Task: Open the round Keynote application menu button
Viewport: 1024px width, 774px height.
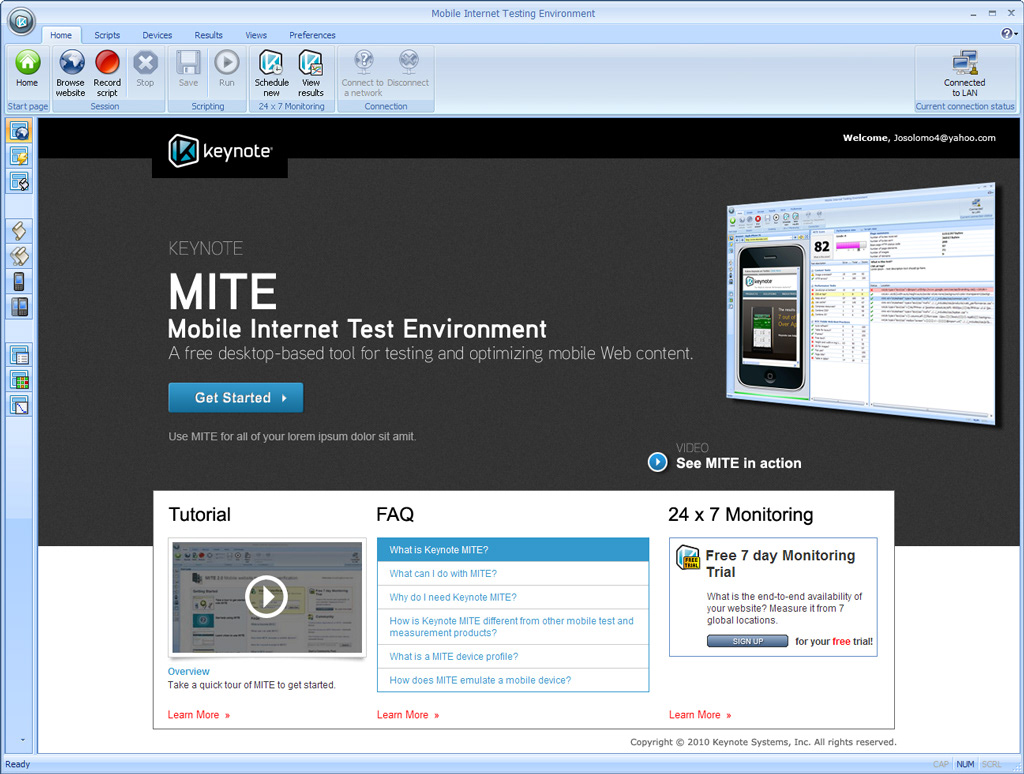Action: (21, 22)
